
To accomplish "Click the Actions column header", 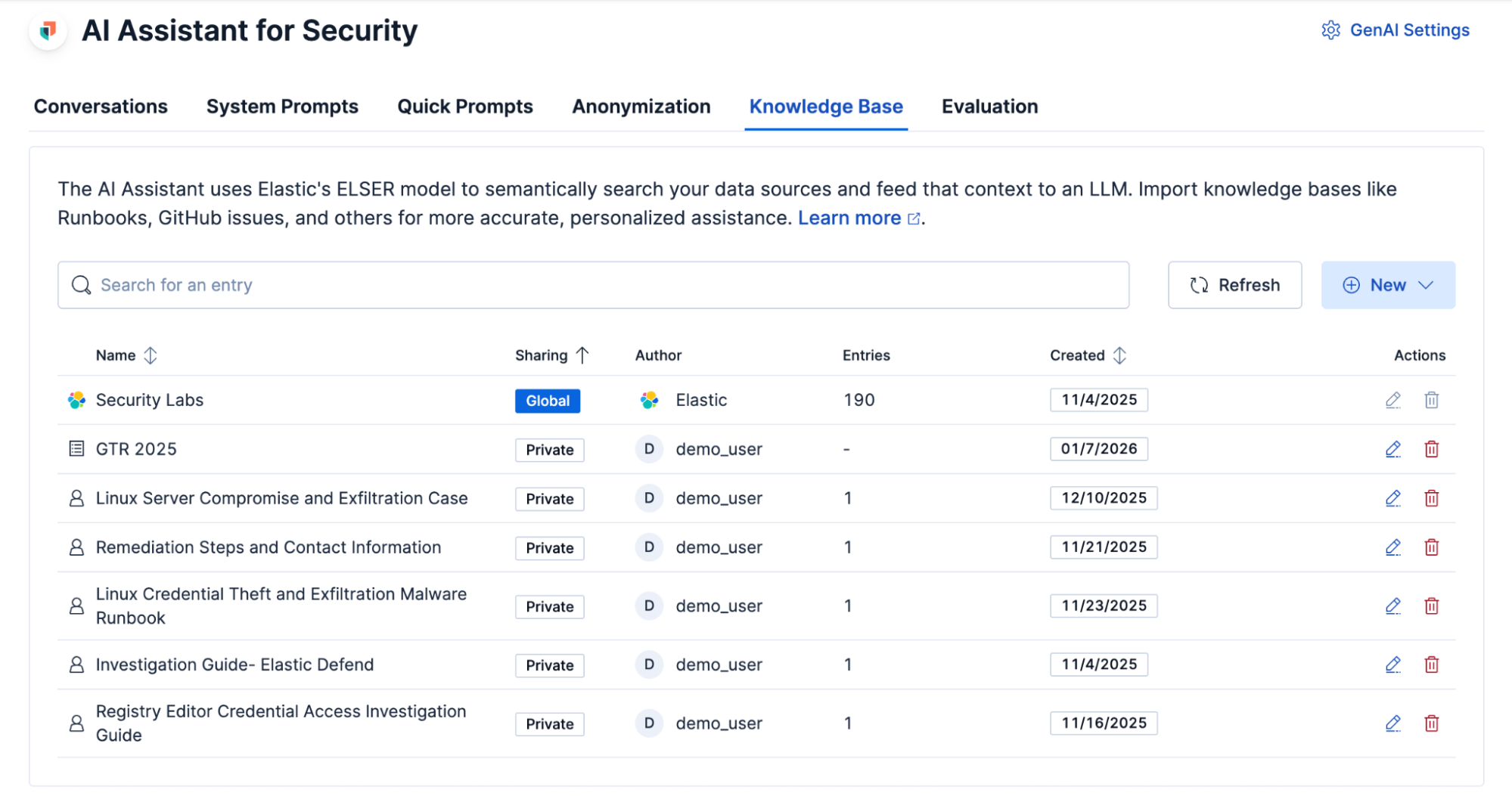I will click(1420, 355).
